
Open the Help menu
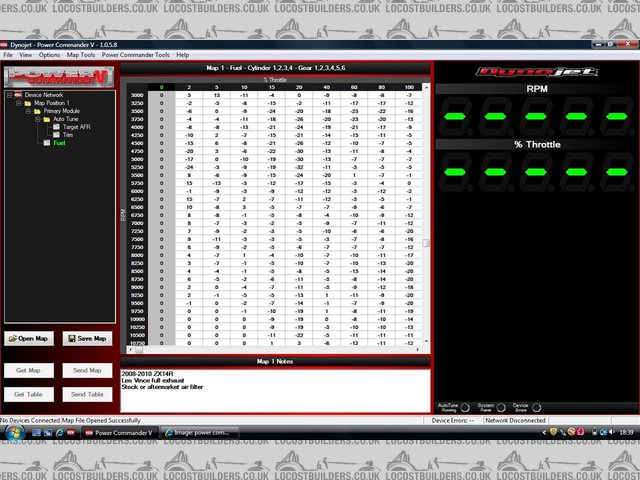pos(182,55)
